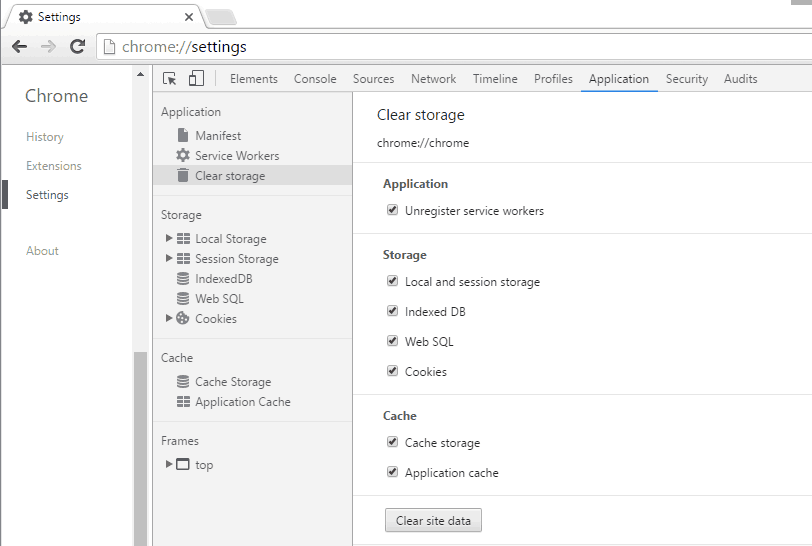Screen dimensions: 812x546
Task: Open Extensions in Chrome sidebar
Action: pyautogui.click(x=54, y=166)
